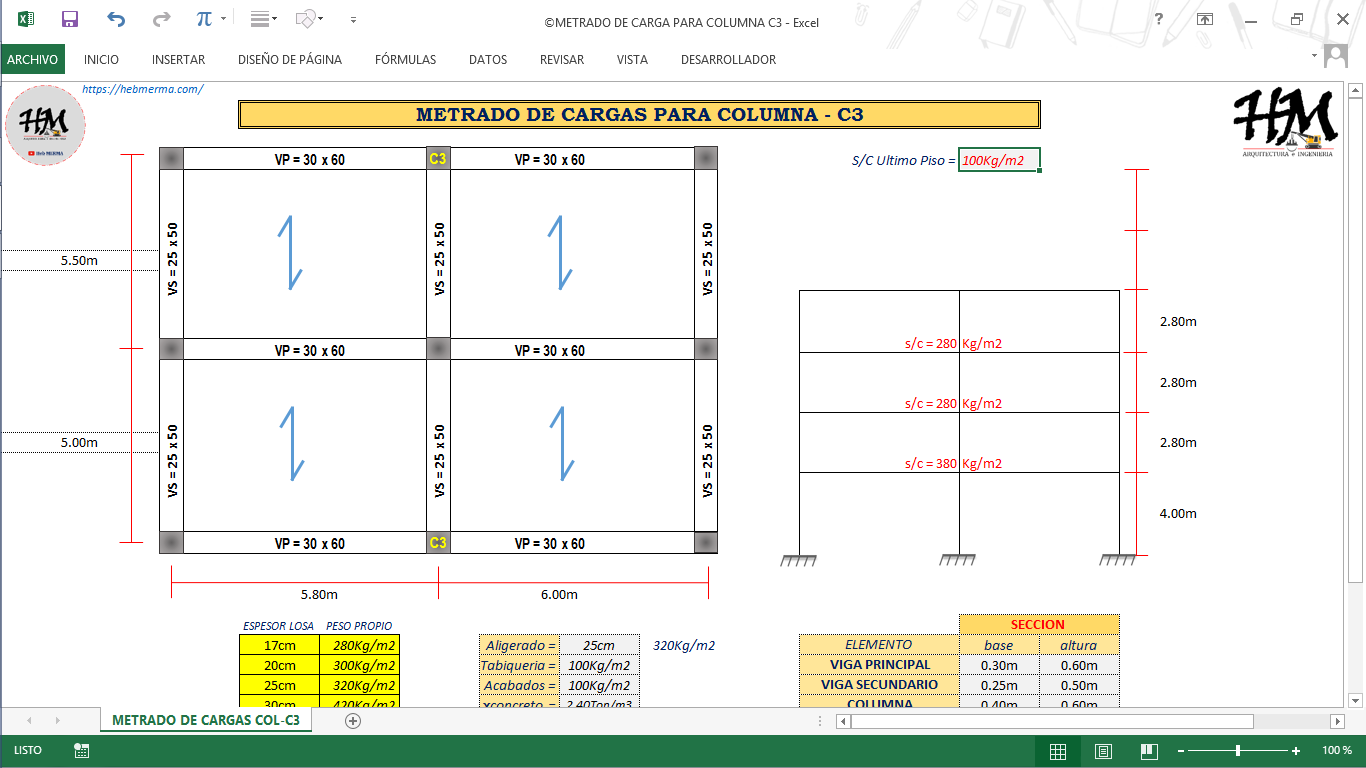Switch to Page Break Preview view

pyautogui.click(x=1149, y=751)
